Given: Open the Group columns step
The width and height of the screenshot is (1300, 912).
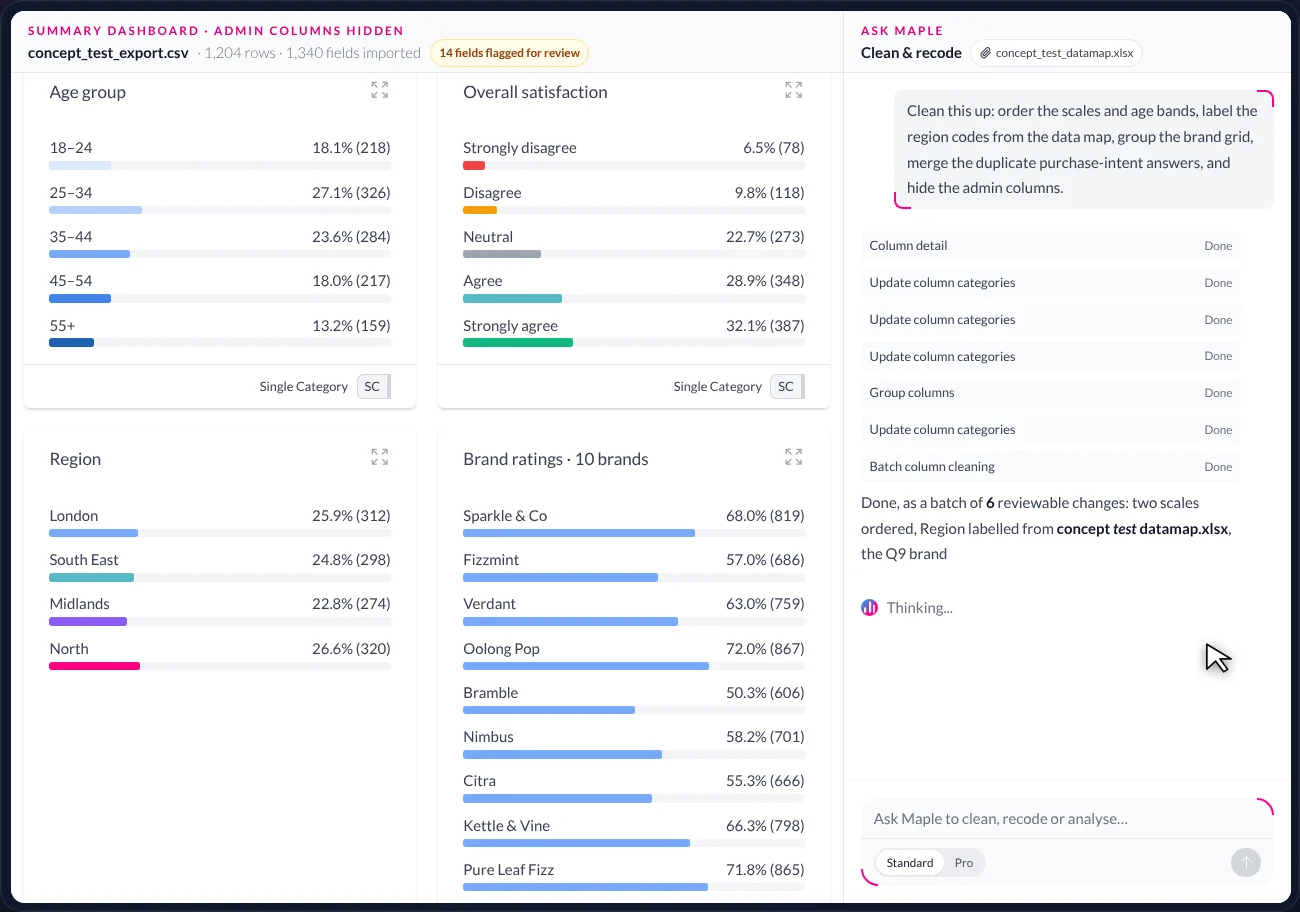Looking at the screenshot, I should point(1050,393).
